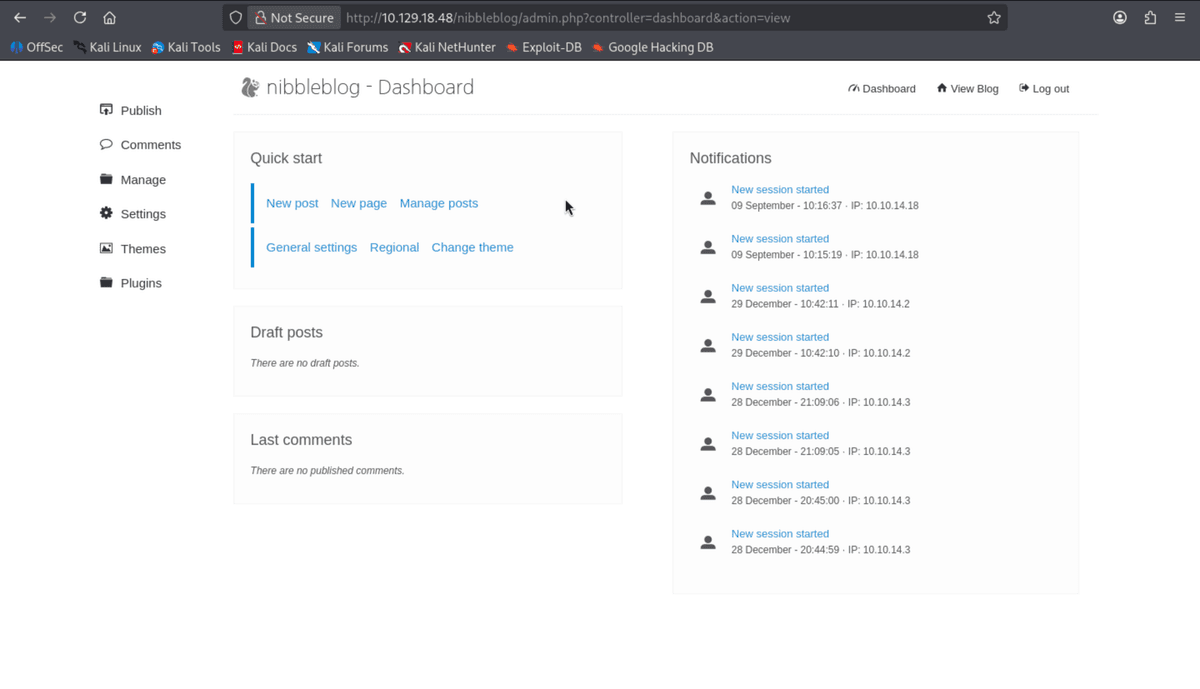The height and width of the screenshot is (689, 1200).
Task: Open the Kali Linux bookmark
Action: [x=107, y=47]
